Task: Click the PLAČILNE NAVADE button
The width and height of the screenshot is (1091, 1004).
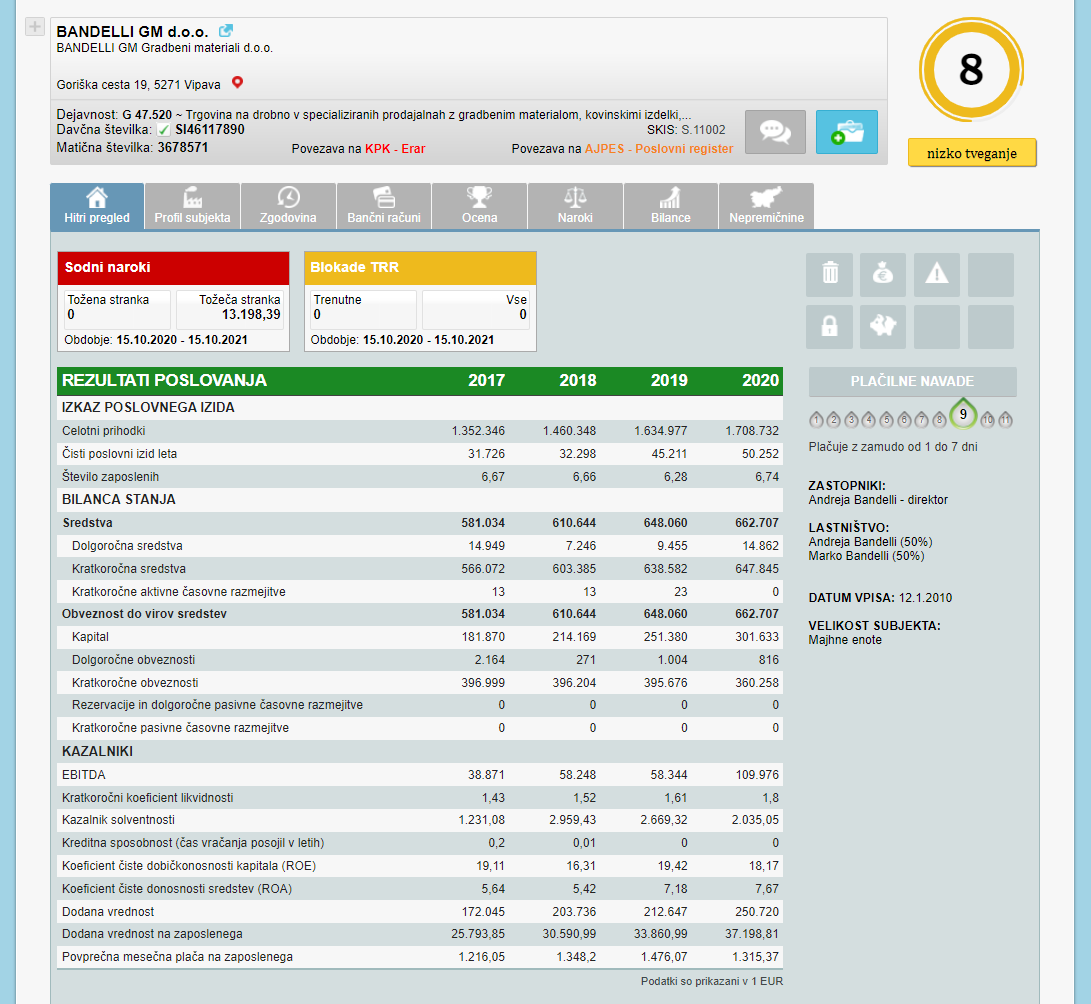Action: [x=912, y=381]
